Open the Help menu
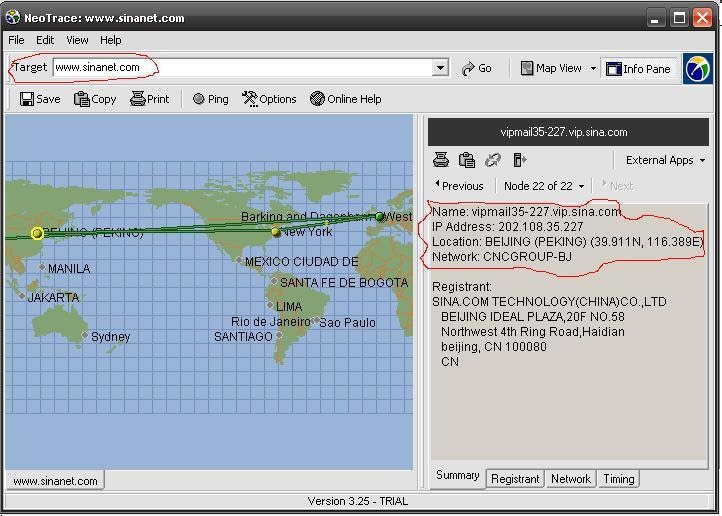Viewport: 722px width, 516px height. 111,40
